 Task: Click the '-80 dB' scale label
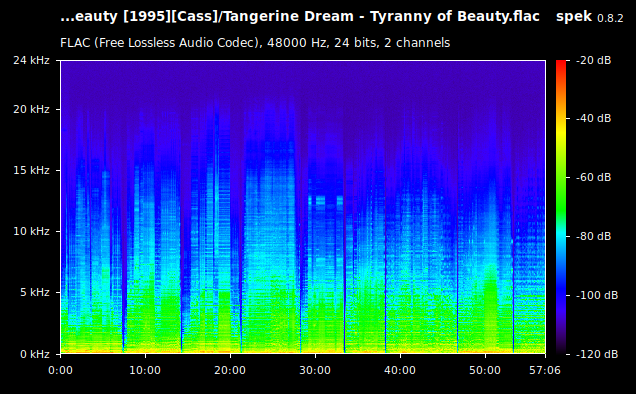[x=593, y=236]
